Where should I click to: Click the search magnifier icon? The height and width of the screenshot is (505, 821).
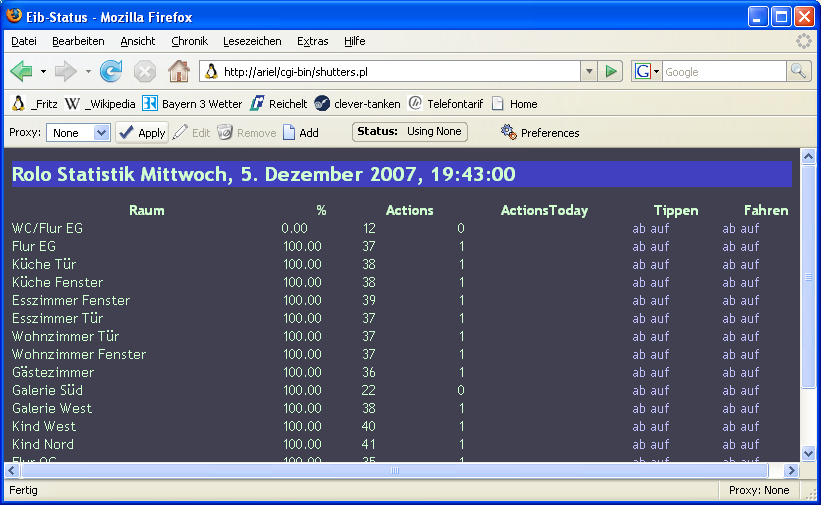pos(798,71)
